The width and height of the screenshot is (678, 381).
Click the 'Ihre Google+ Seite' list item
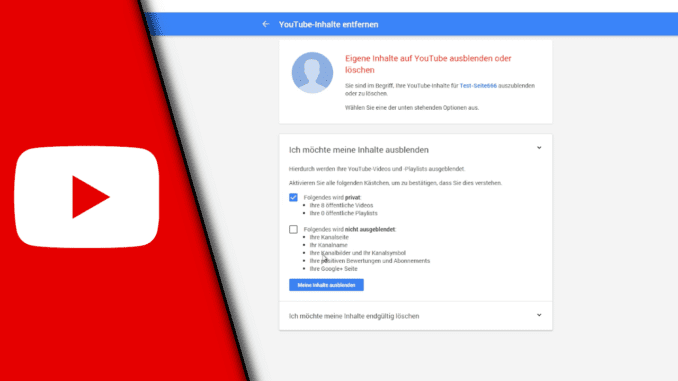333,269
